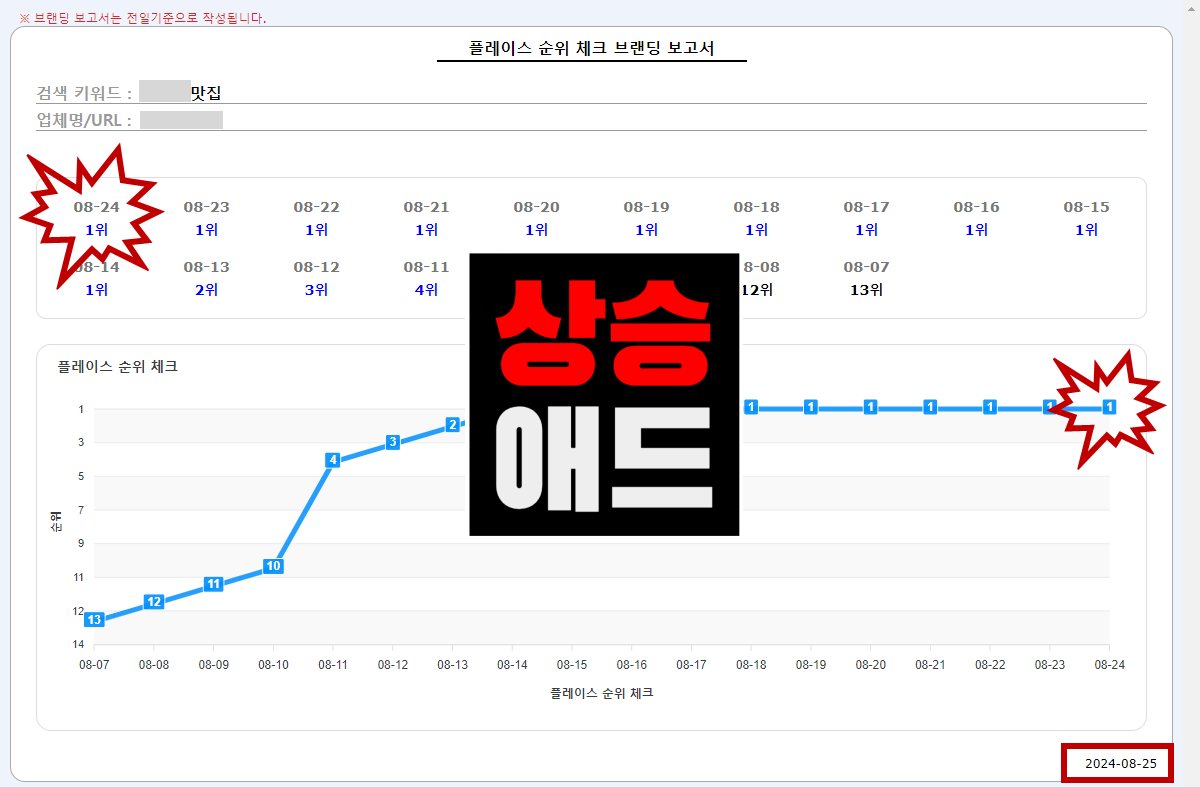Click the 08-17 date in the rank table
This screenshot has height=787, width=1200.
pos(866,207)
